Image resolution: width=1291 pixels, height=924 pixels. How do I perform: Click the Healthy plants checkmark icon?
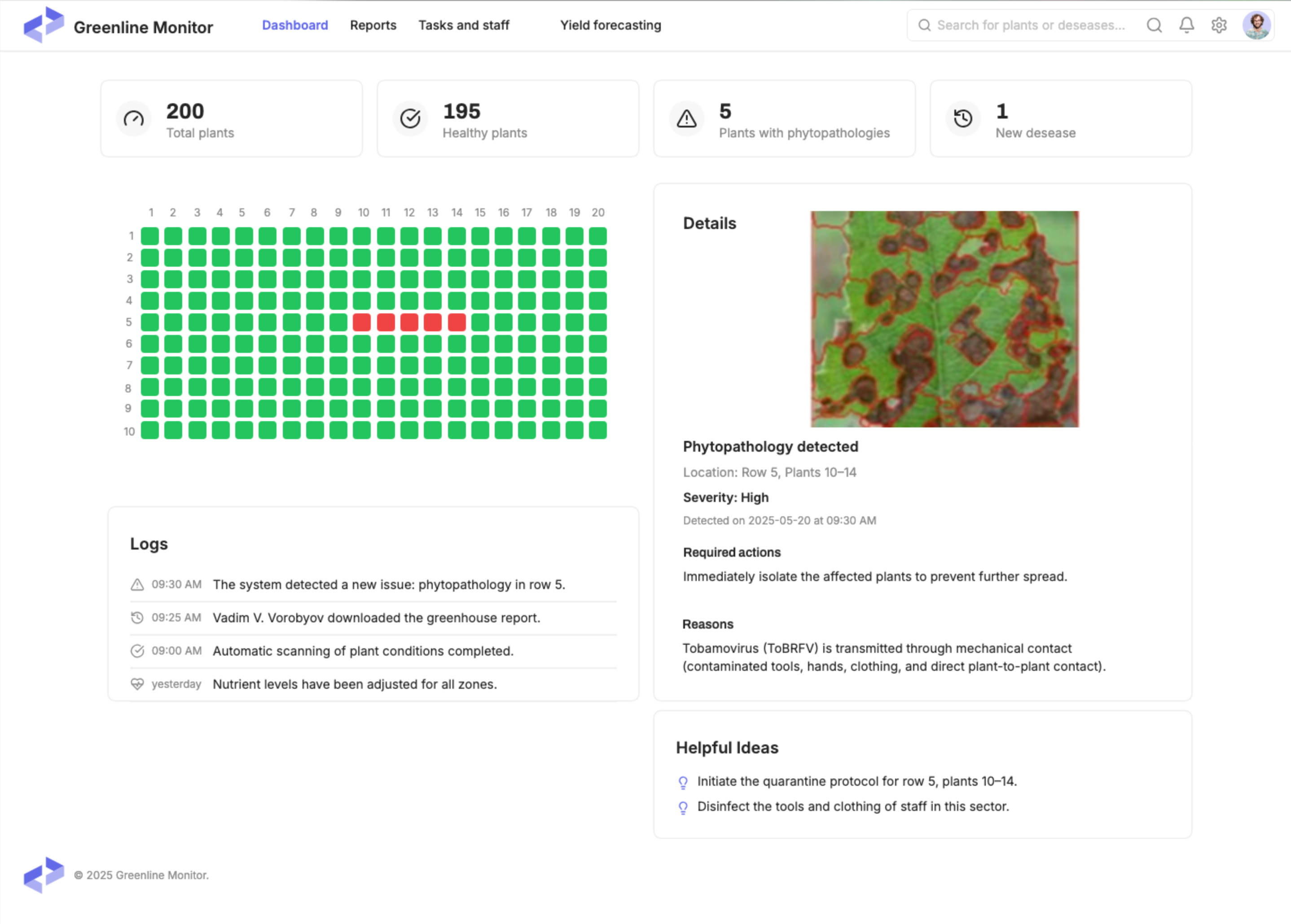click(x=410, y=119)
